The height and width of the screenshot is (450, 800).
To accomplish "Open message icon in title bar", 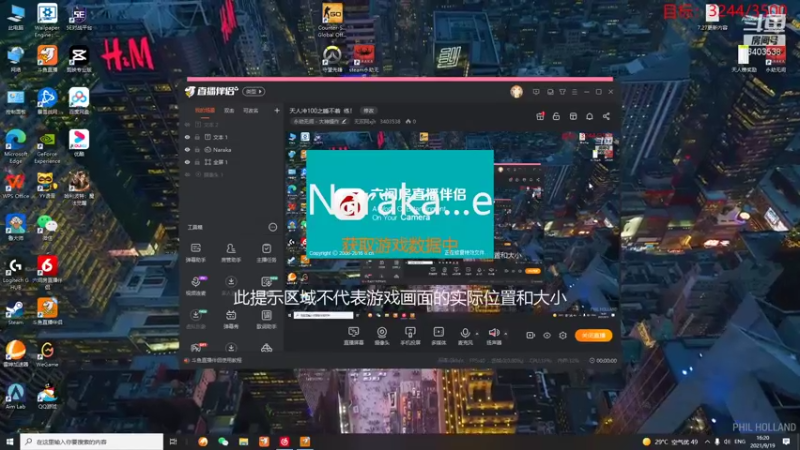I will pos(536,92).
